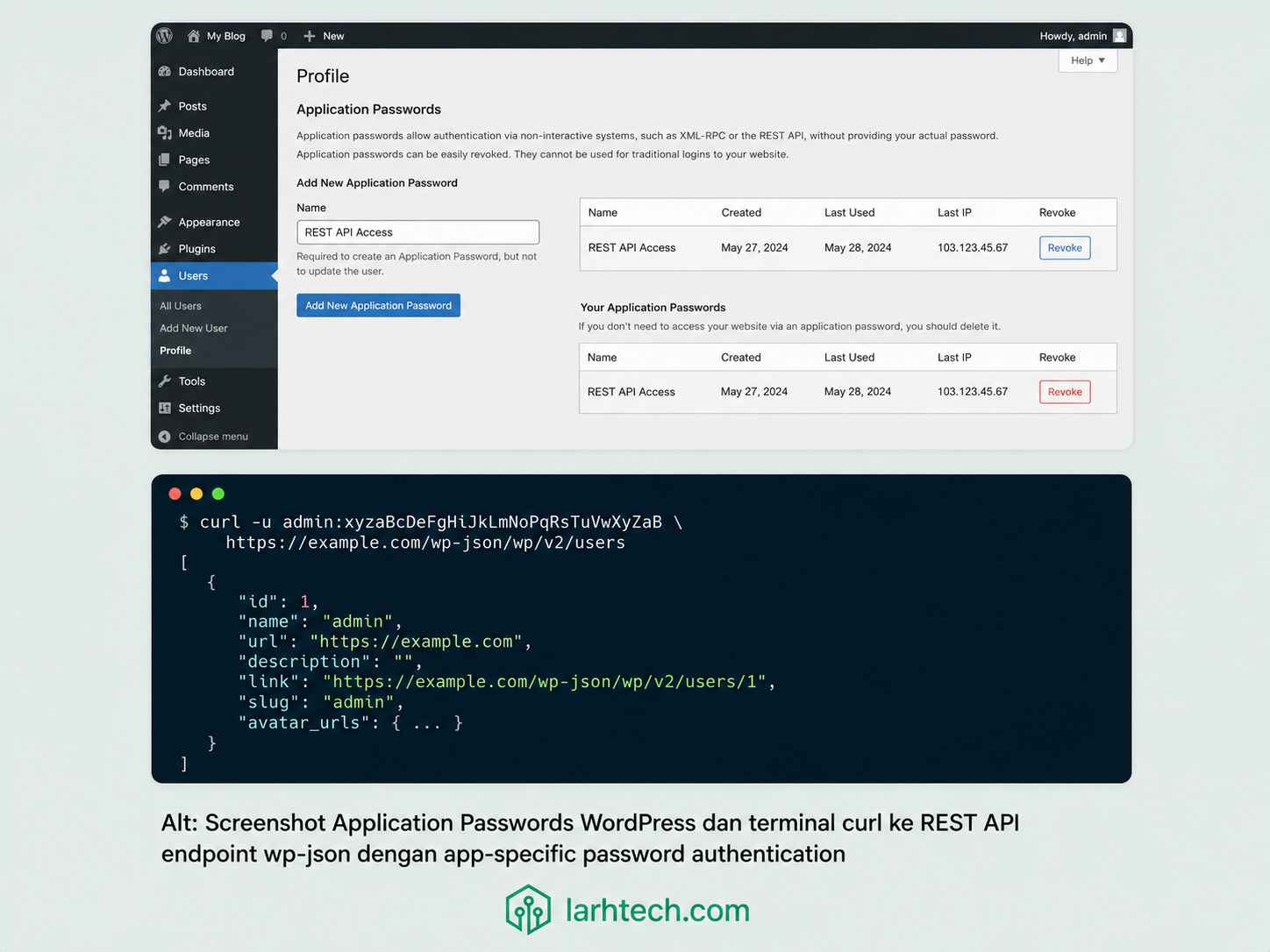This screenshot has height=952, width=1270.
Task: Click the Collapse menu arrow icon
Action: click(x=164, y=437)
